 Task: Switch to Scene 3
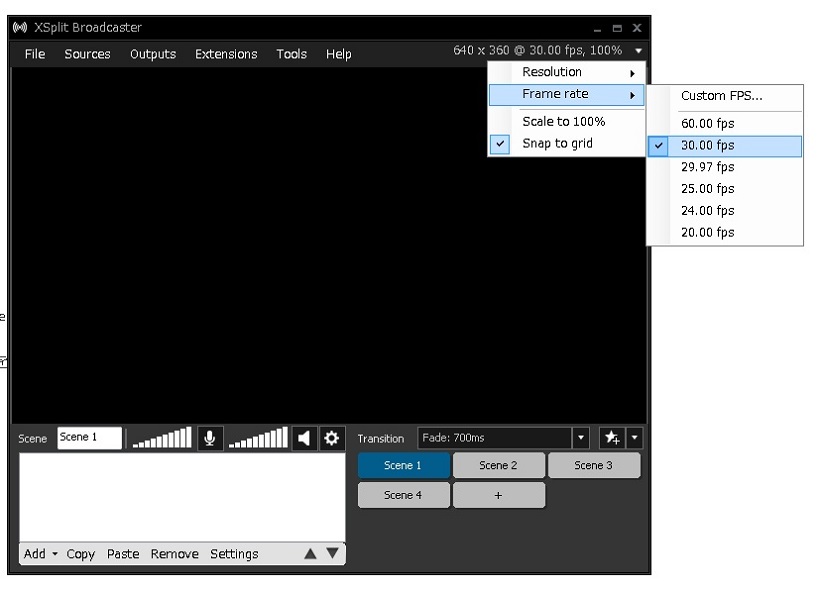pyautogui.click(x=594, y=465)
